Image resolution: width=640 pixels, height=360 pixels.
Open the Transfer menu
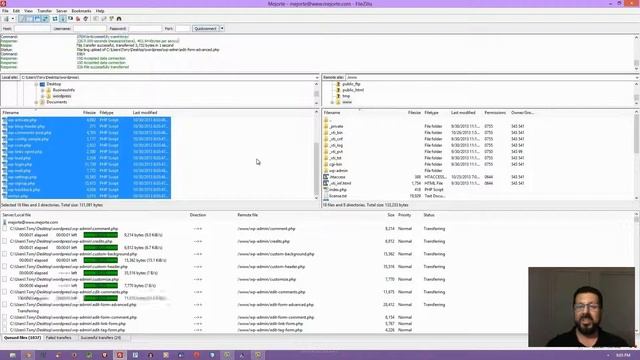tap(44, 11)
